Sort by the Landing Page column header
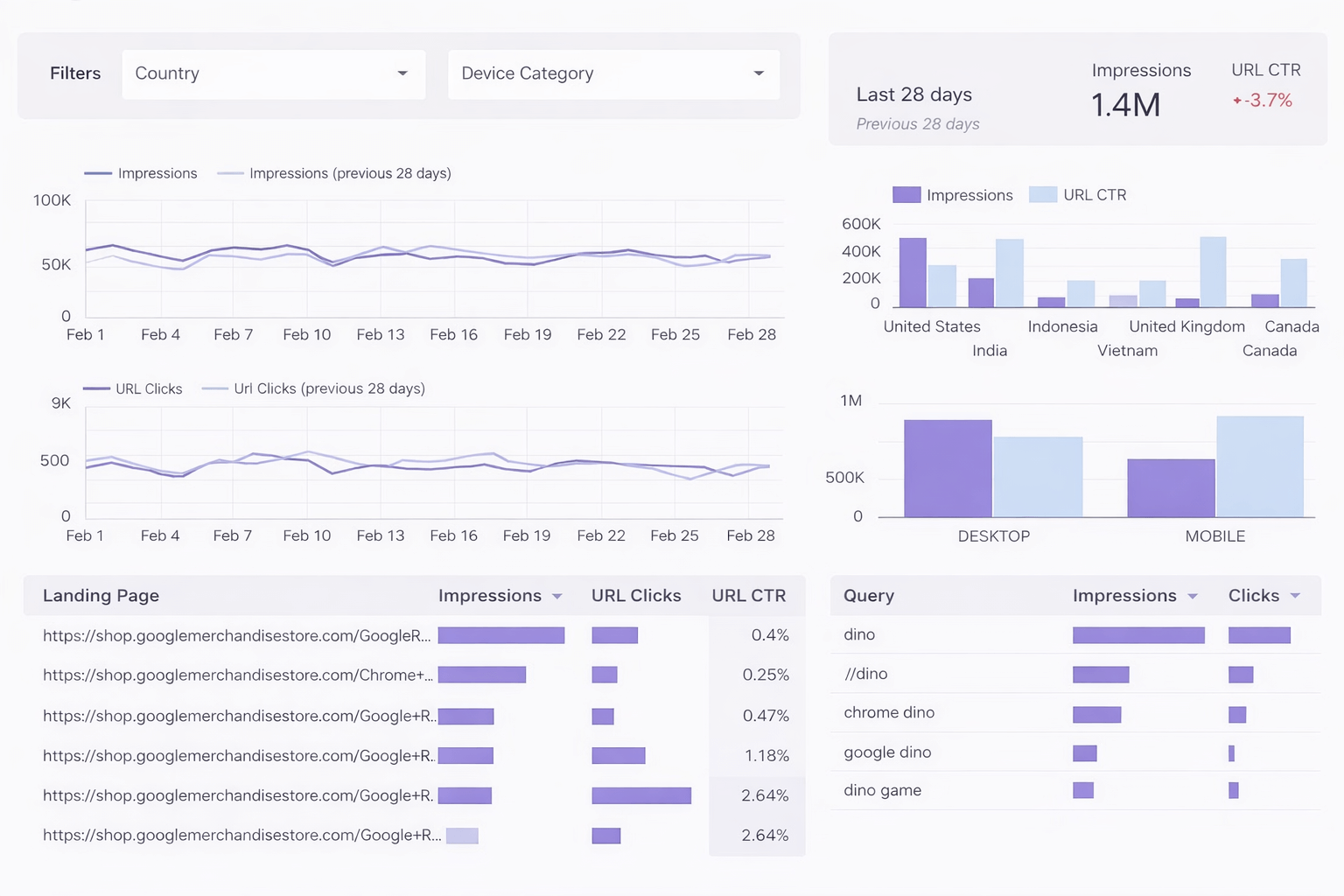Image resolution: width=1344 pixels, height=896 pixels. (101, 596)
